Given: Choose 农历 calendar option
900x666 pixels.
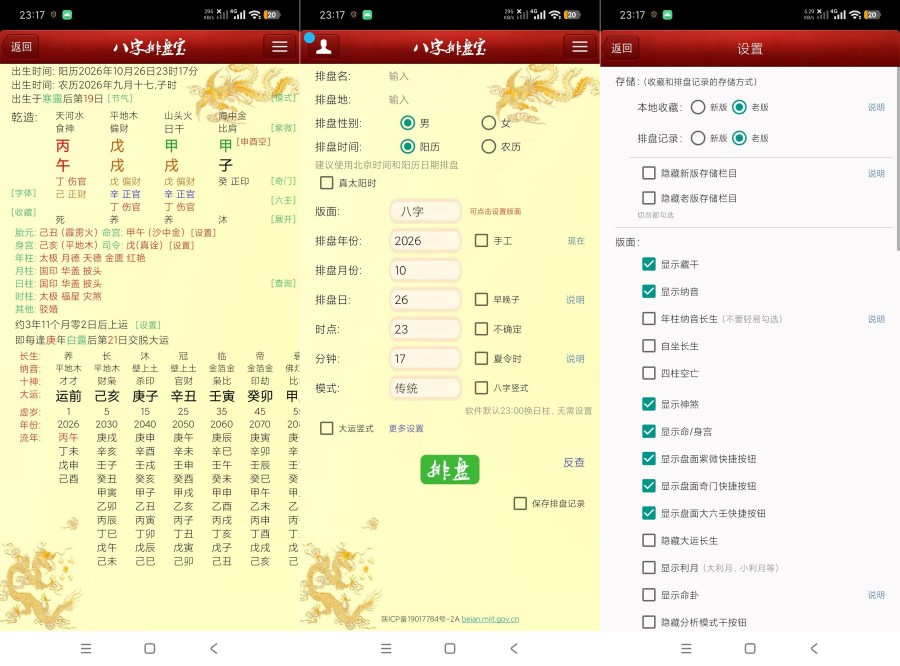Looking at the screenshot, I should (x=488, y=146).
